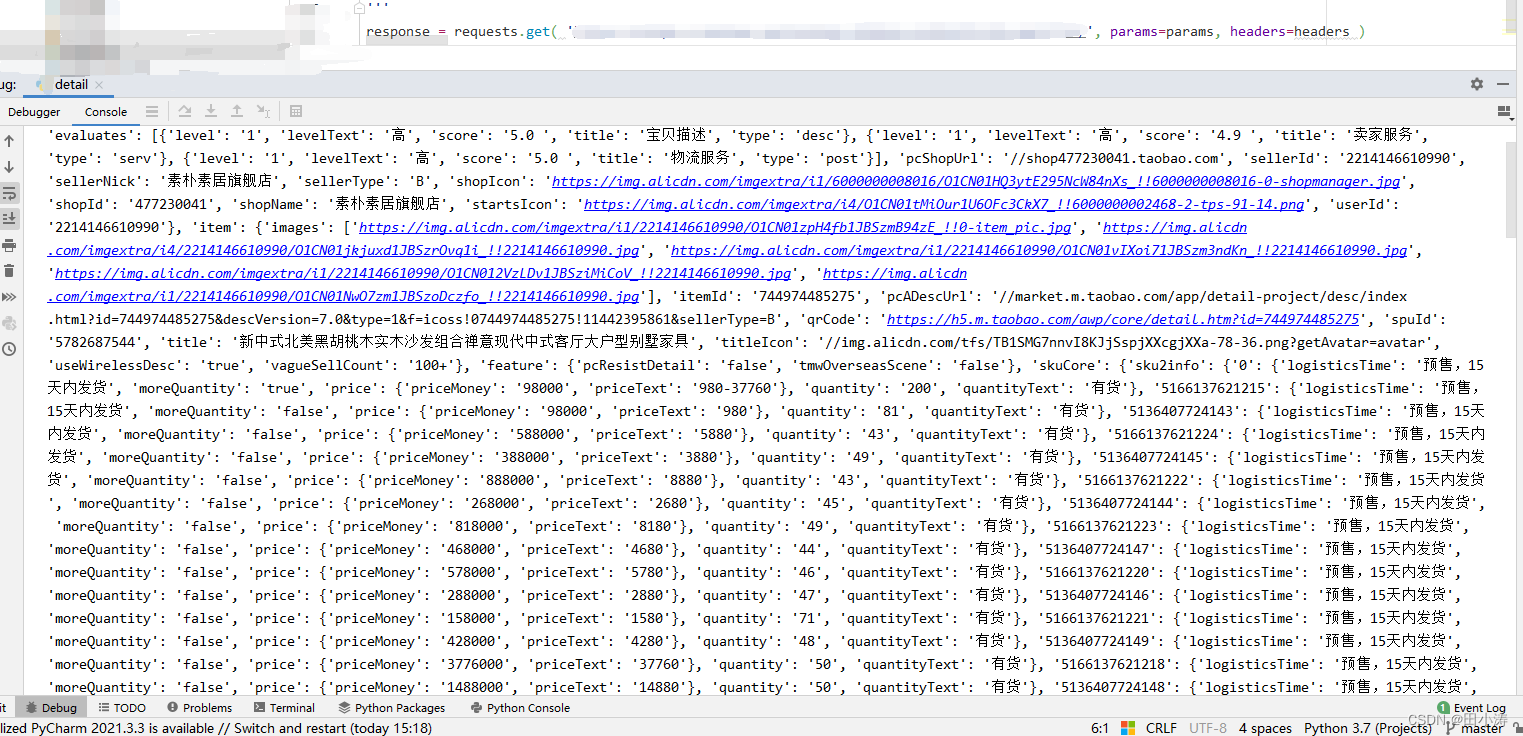Open the h5.m.taobao.com qrCode link

point(1123,319)
